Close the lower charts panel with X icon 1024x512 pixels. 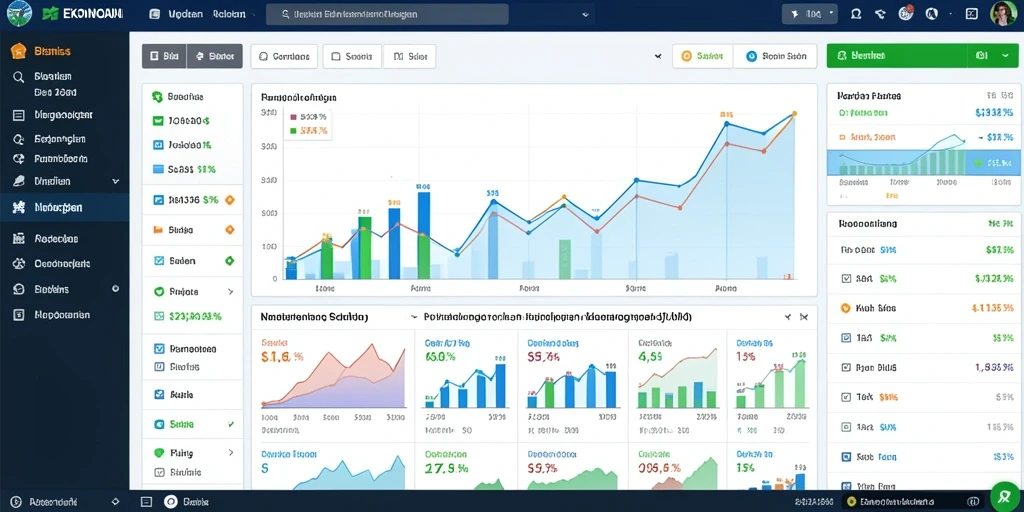[804, 317]
